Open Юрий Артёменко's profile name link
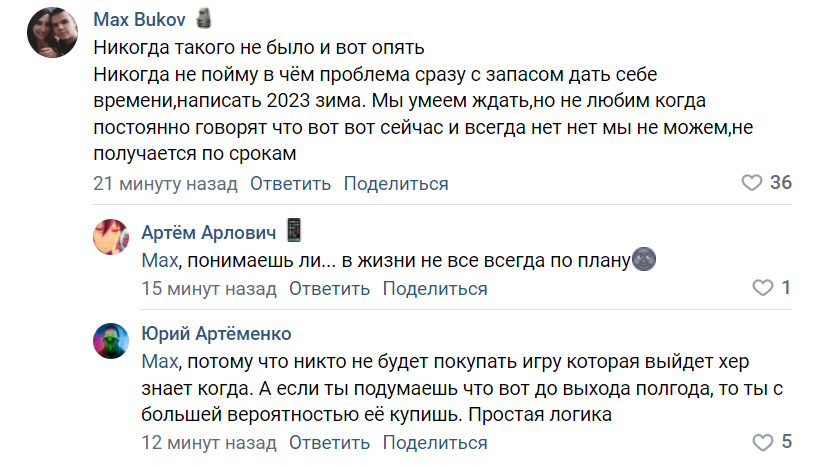814x465 pixels. pyautogui.click(x=216, y=334)
